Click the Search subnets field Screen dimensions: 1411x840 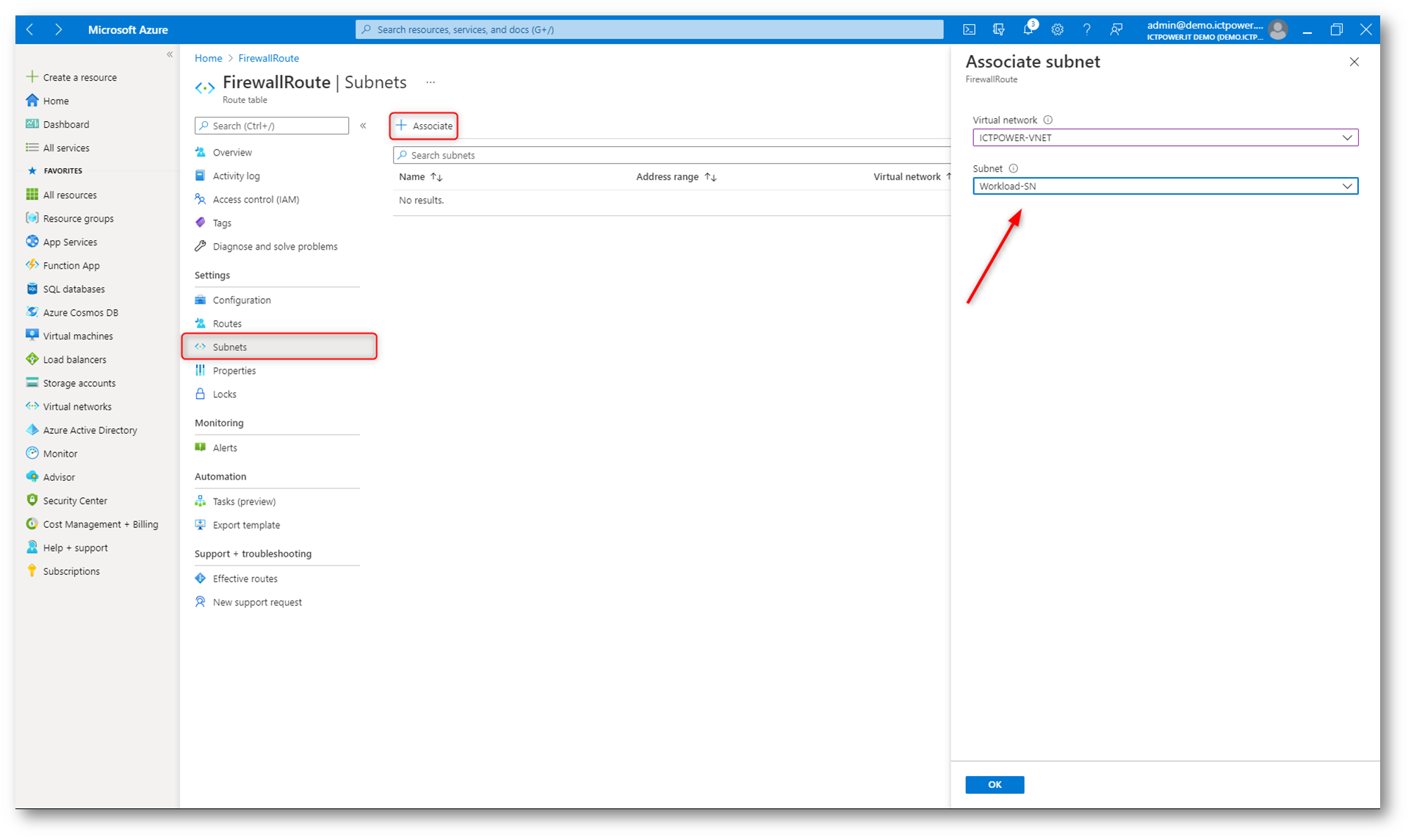(x=671, y=155)
